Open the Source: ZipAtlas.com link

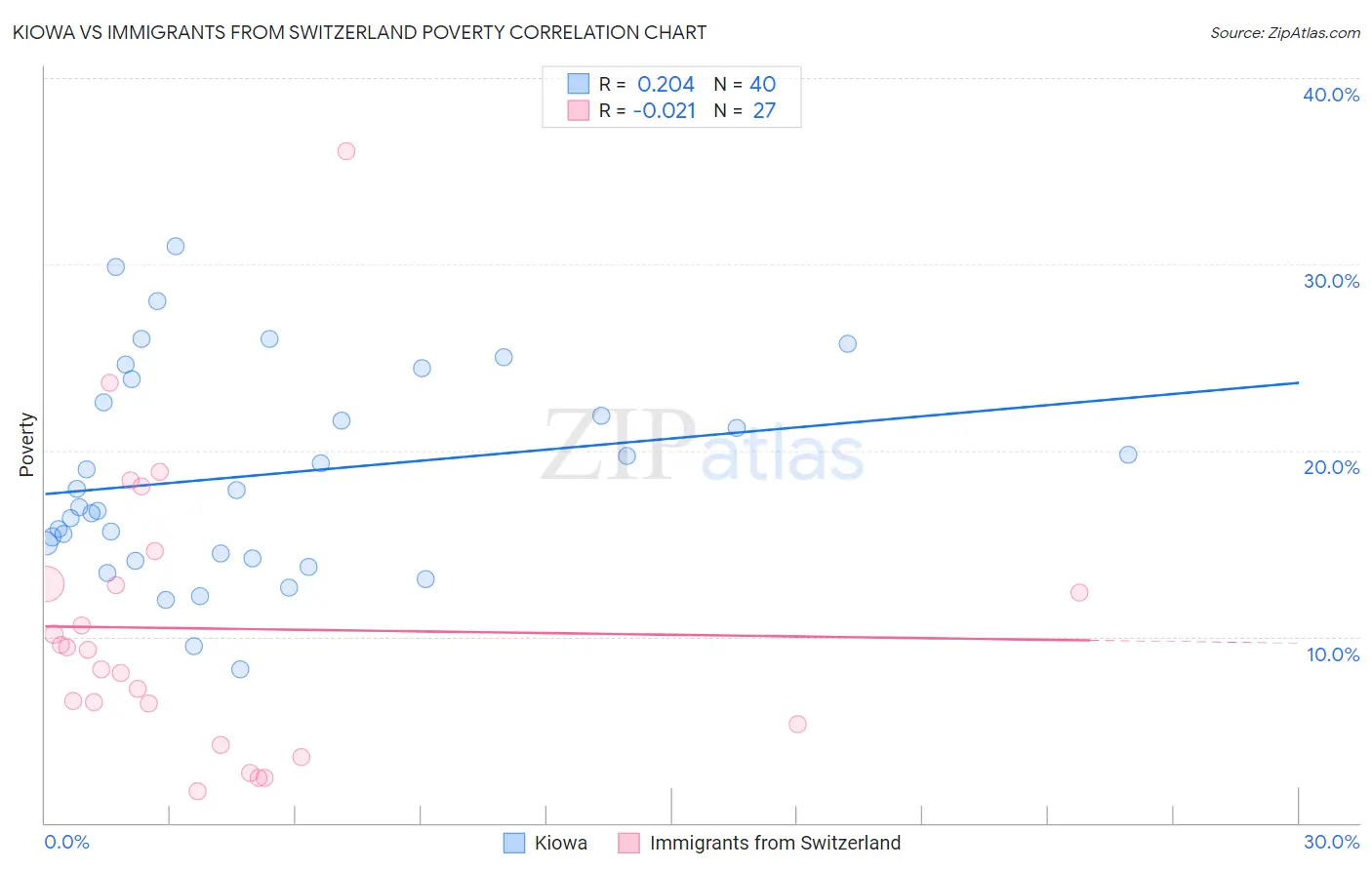[x=1285, y=32]
